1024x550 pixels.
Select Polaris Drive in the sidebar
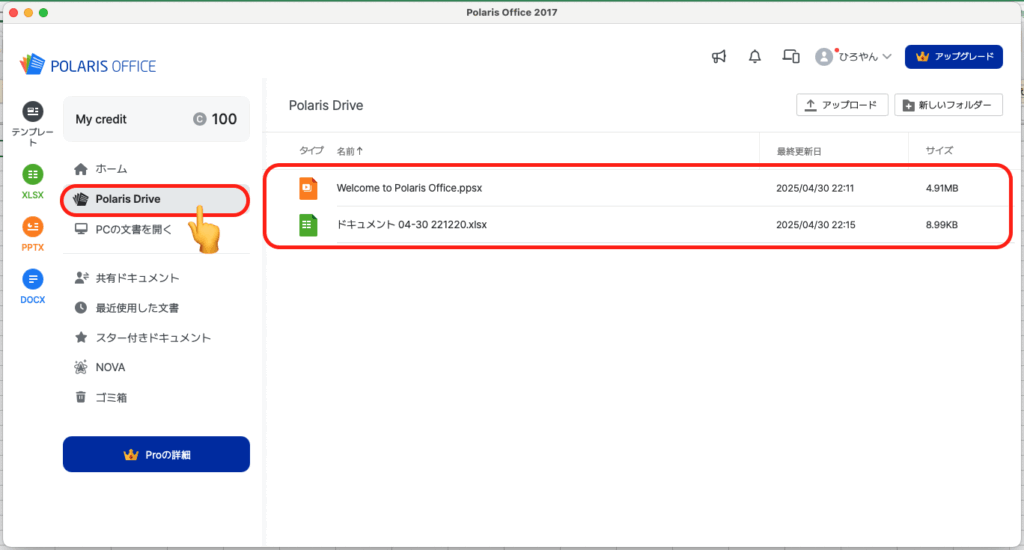tap(156, 199)
